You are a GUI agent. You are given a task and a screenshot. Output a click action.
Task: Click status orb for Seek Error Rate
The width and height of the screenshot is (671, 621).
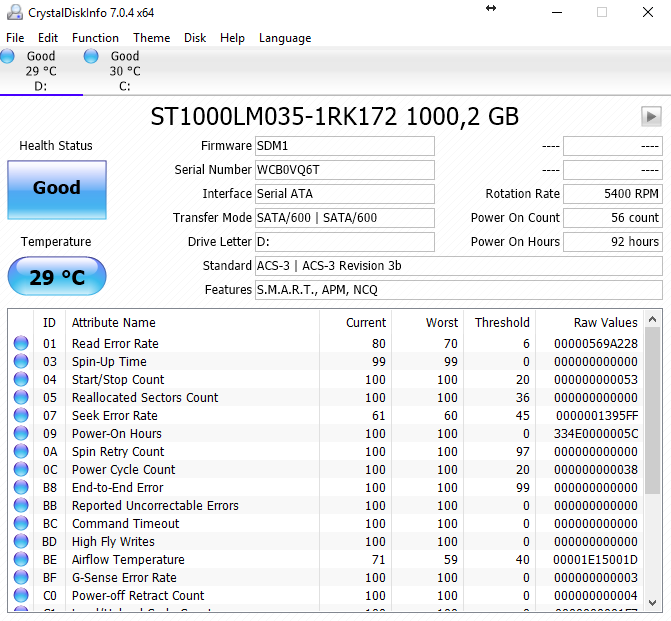[x=21, y=416]
